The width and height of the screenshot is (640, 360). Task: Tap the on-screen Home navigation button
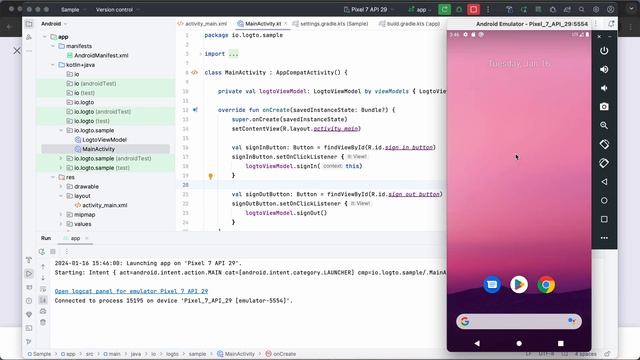click(x=519, y=344)
